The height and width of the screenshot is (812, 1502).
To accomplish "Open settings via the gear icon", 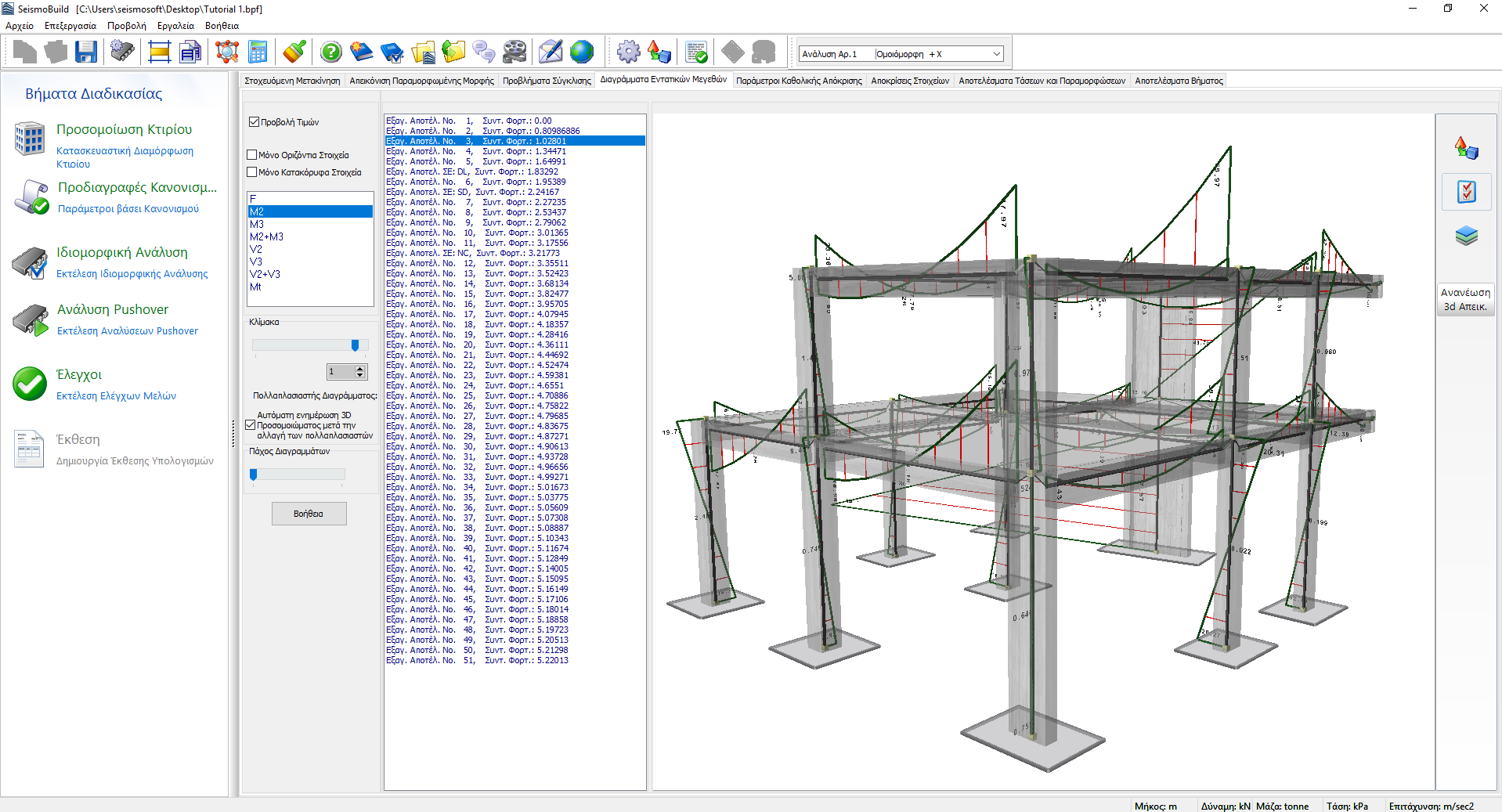I will (628, 52).
